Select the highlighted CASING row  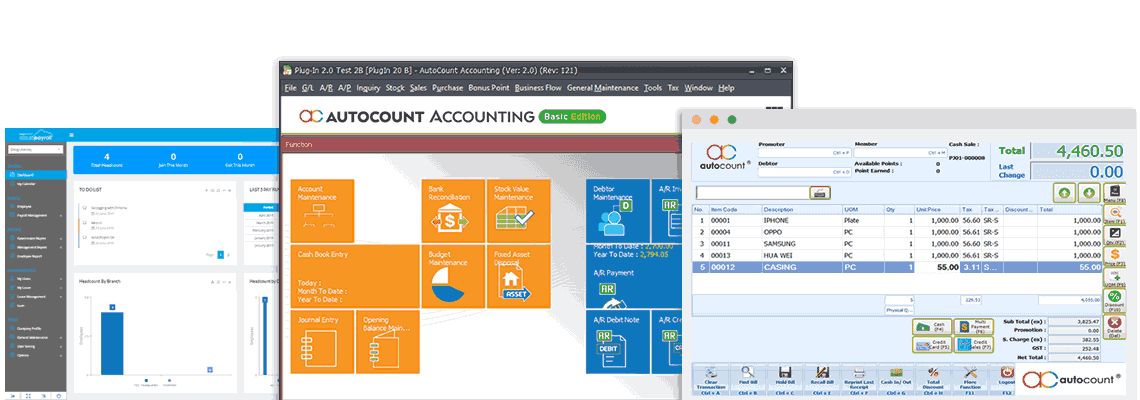897,268
